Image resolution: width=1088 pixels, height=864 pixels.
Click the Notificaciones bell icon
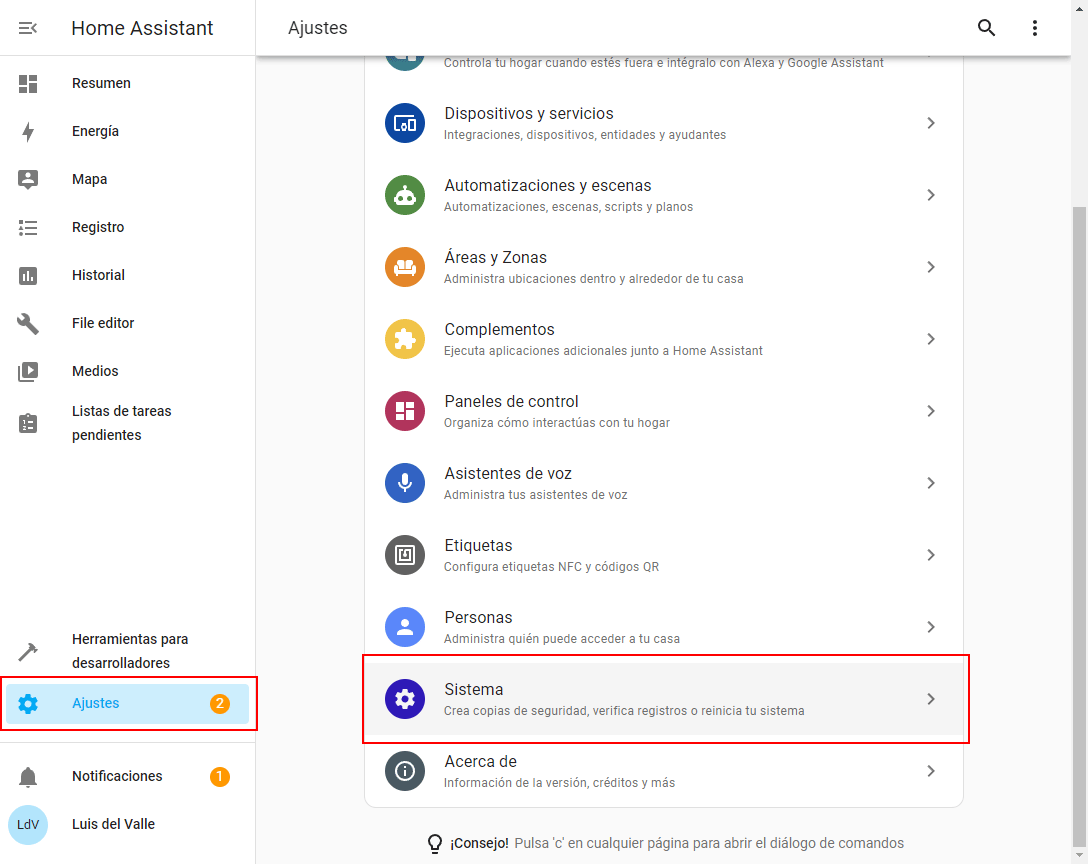pyautogui.click(x=28, y=777)
